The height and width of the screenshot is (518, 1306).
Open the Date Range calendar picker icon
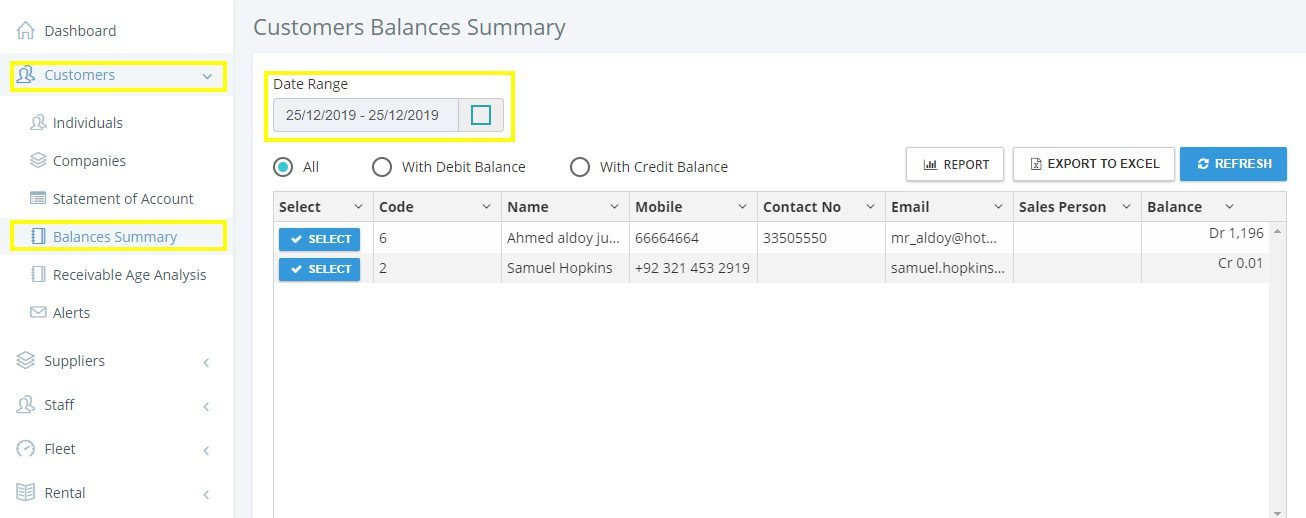(x=481, y=115)
